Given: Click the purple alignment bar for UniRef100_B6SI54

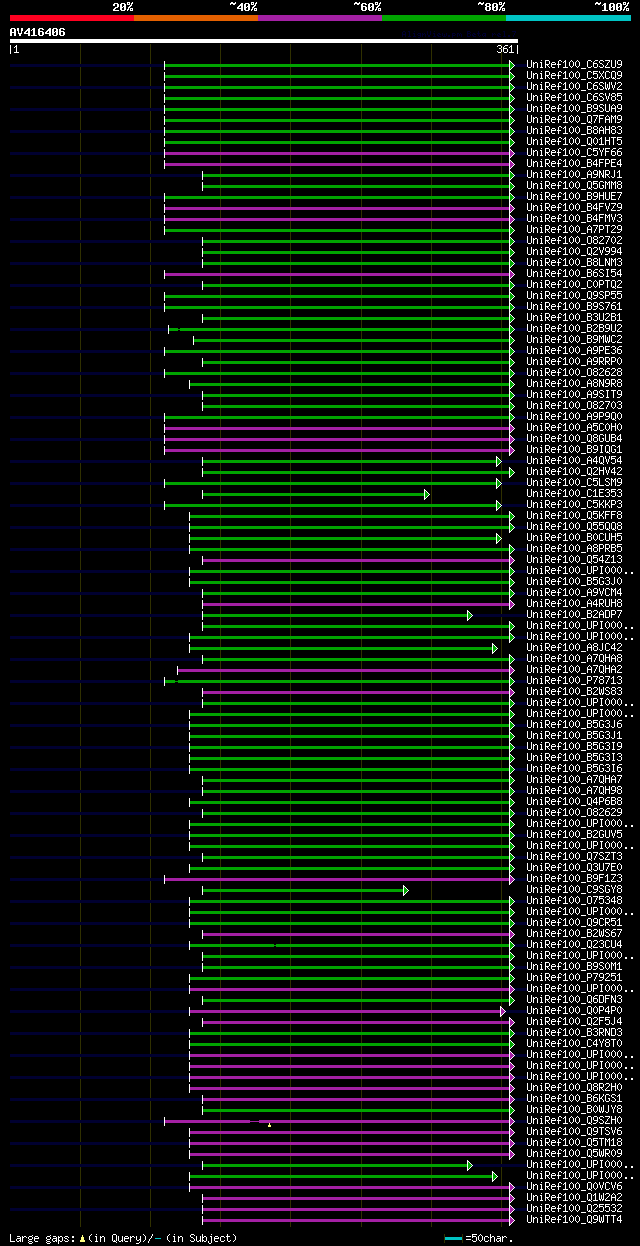Looking at the screenshot, I should 339,274.
